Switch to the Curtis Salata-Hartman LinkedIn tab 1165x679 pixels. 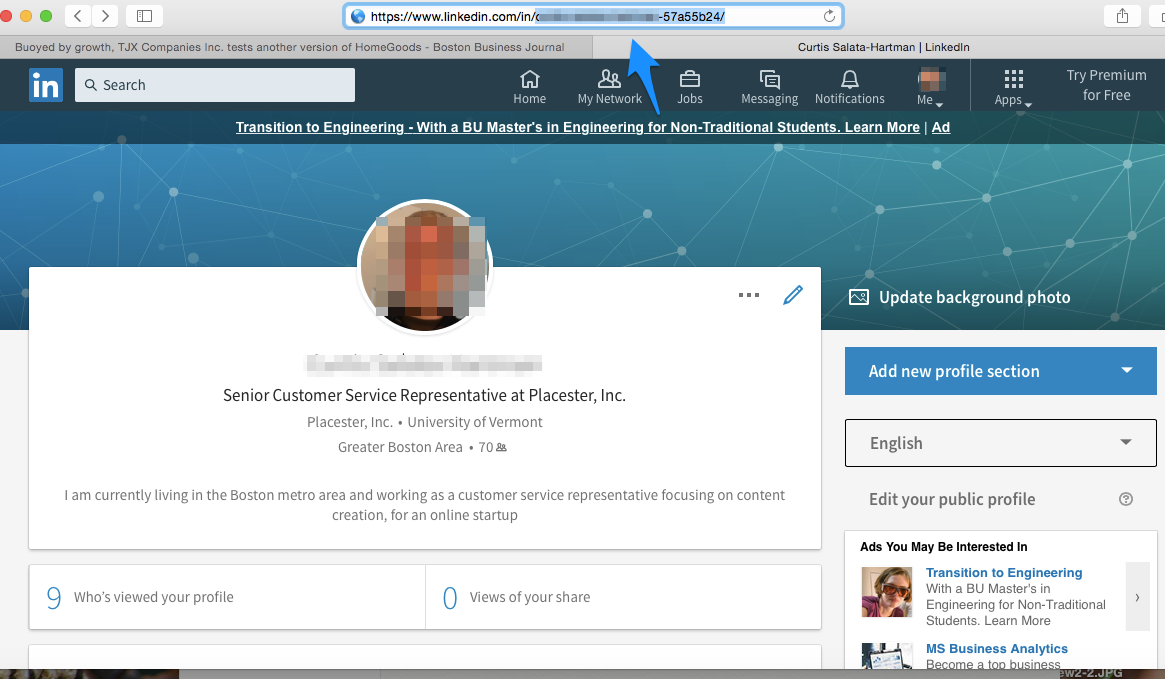(x=883, y=47)
